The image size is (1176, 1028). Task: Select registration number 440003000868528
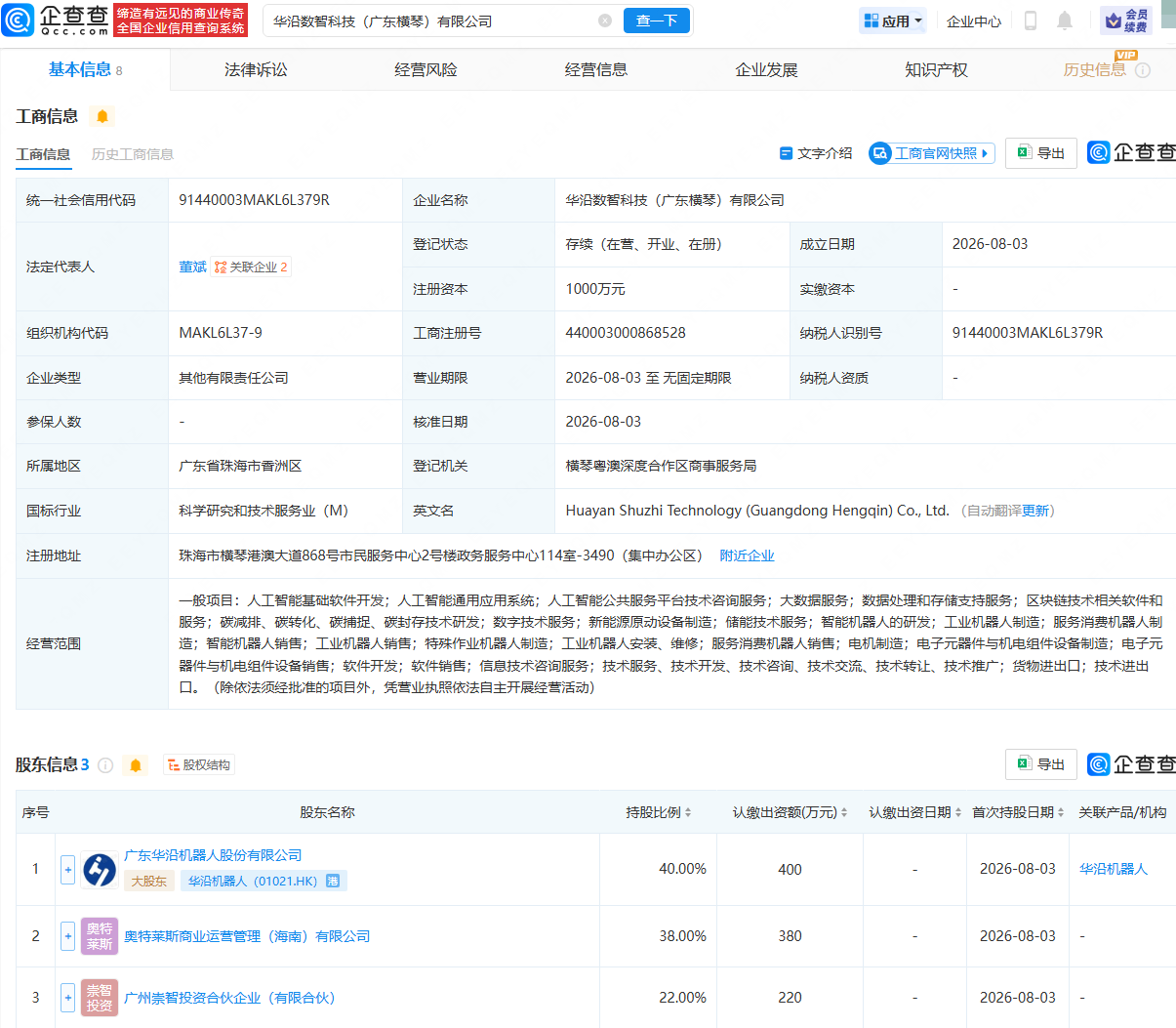[x=626, y=333]
